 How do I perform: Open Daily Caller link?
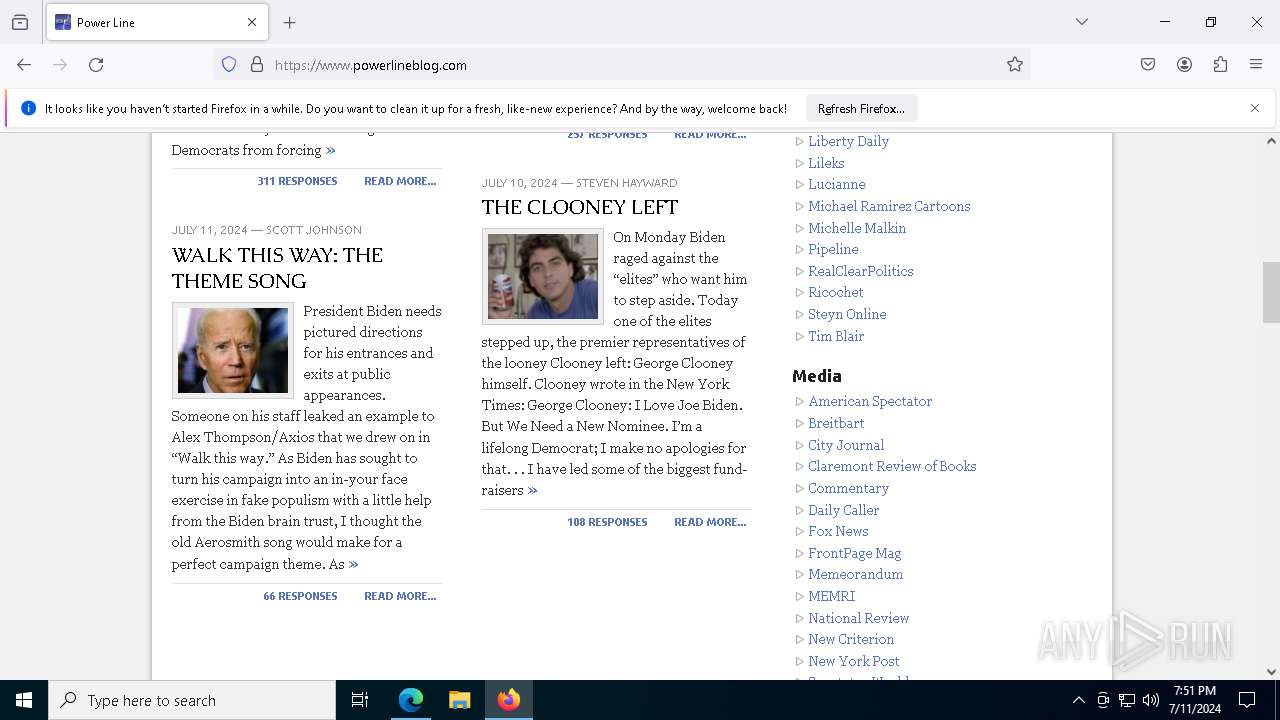(844, 510)
